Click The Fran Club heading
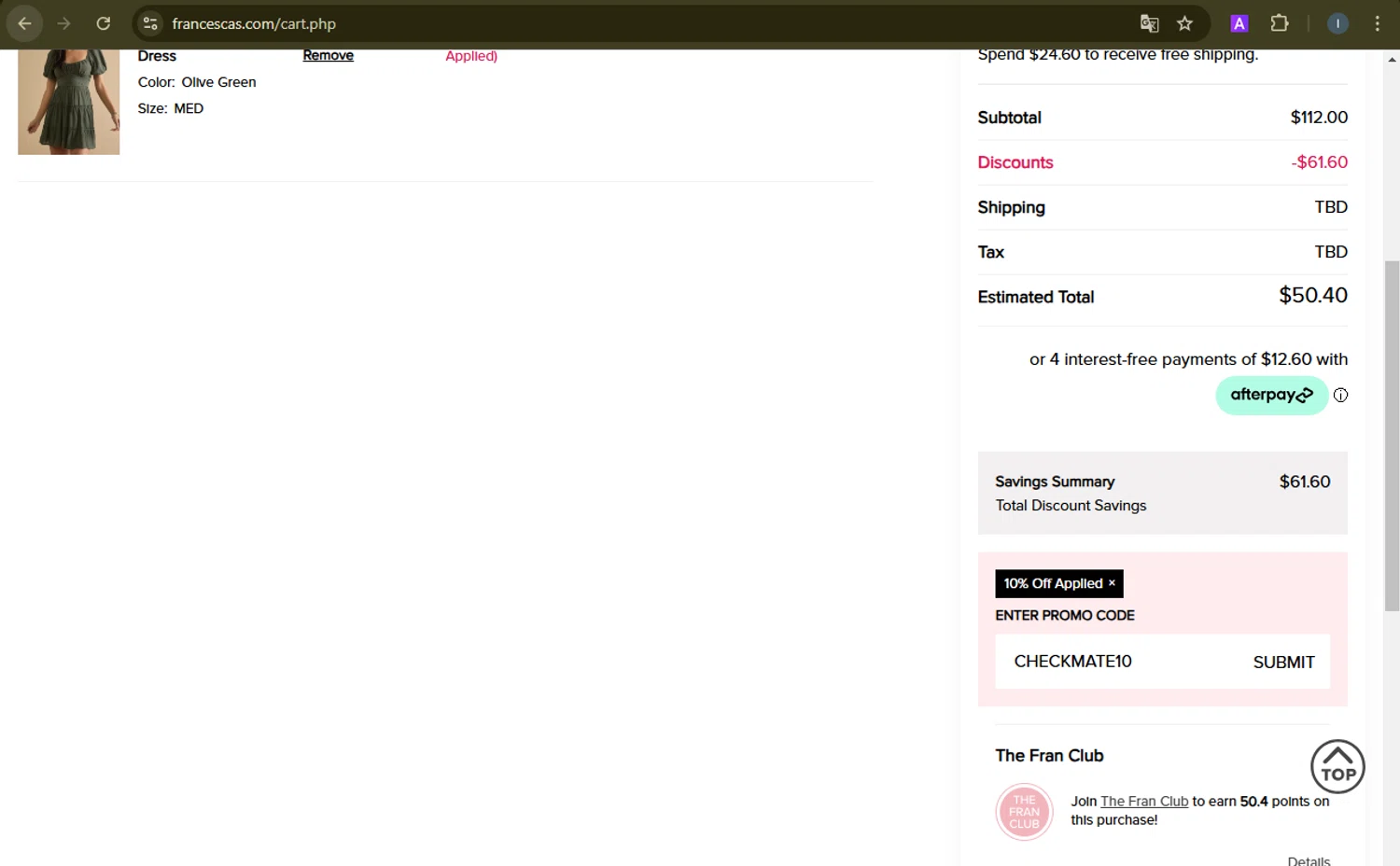The image size is (1400, 866). pyautogui.click(x=1049, y=756)
